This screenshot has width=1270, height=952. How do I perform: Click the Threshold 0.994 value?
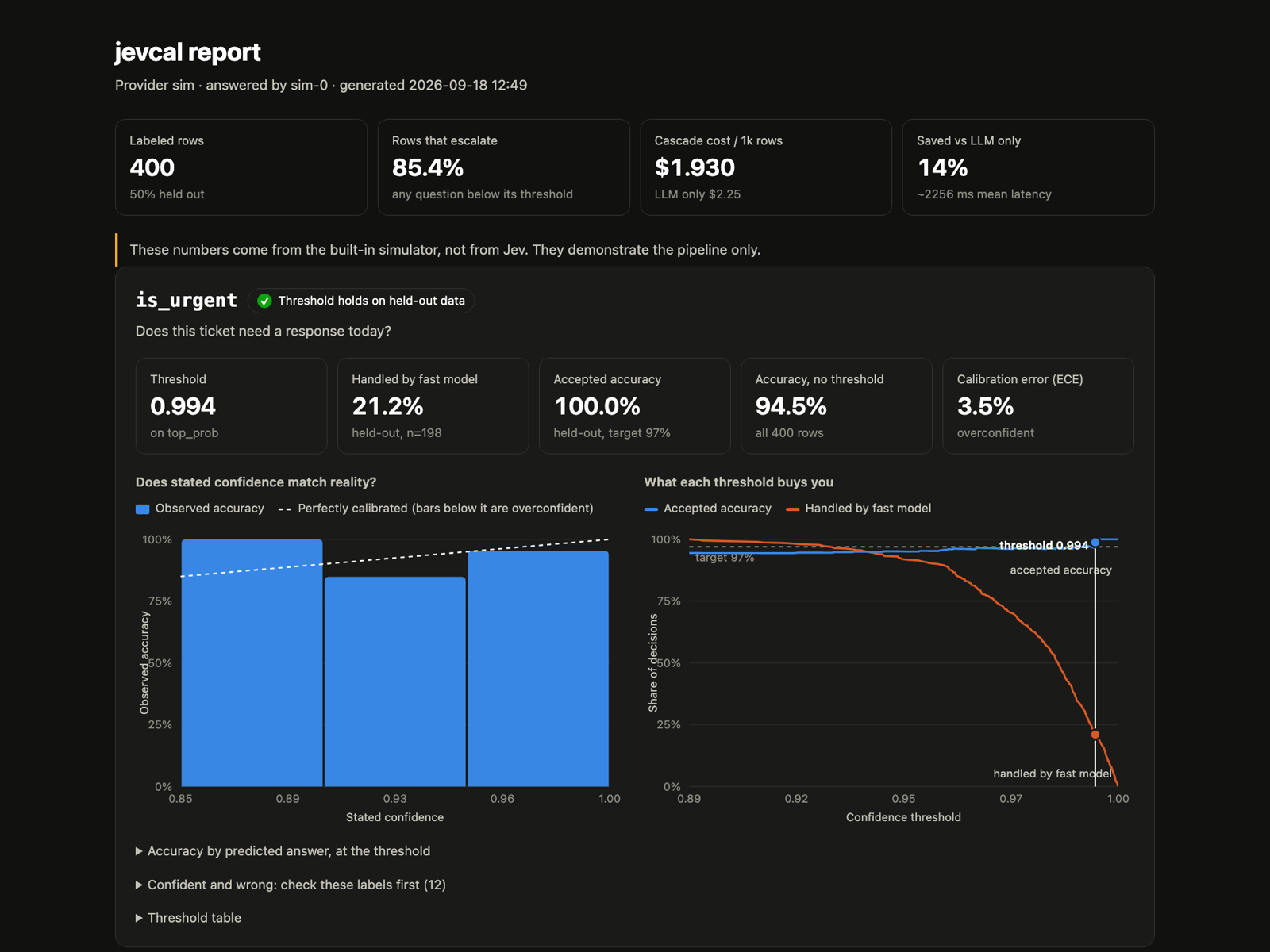click(x=183, y=406)
